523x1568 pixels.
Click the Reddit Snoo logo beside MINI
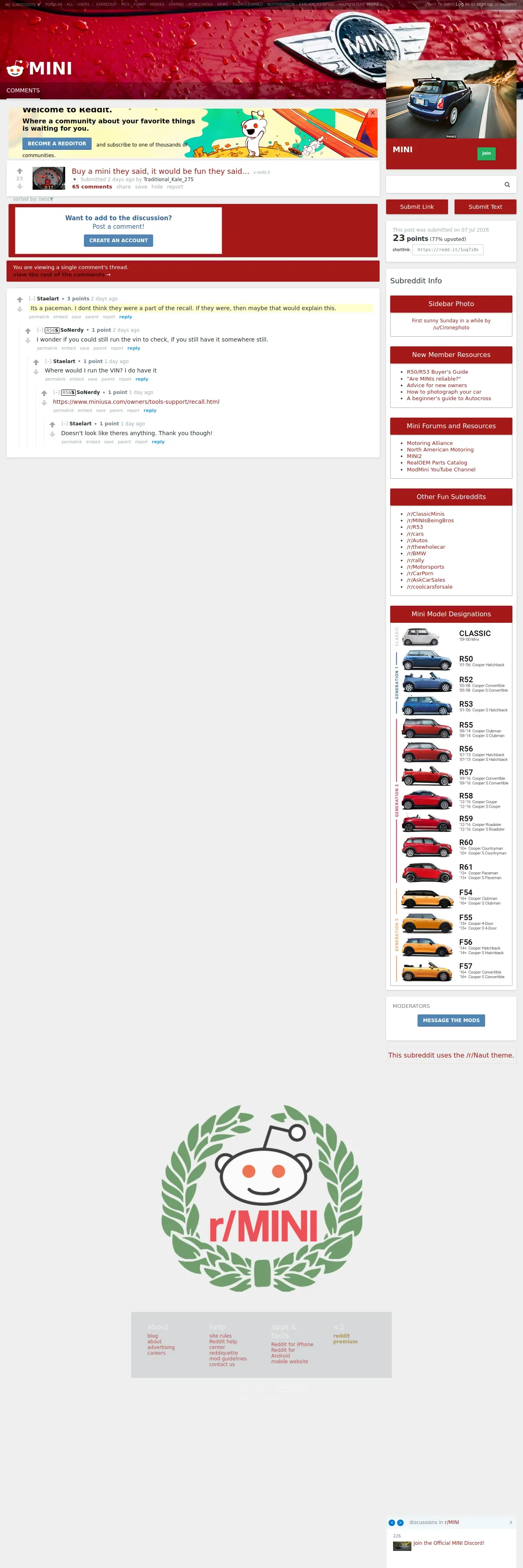tap(15, 68)
